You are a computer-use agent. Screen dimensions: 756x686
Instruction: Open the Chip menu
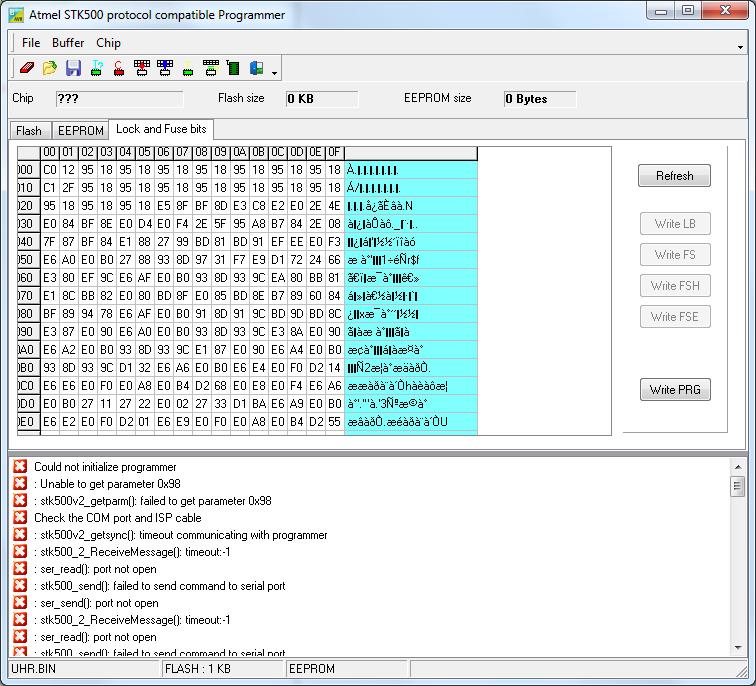108,43
